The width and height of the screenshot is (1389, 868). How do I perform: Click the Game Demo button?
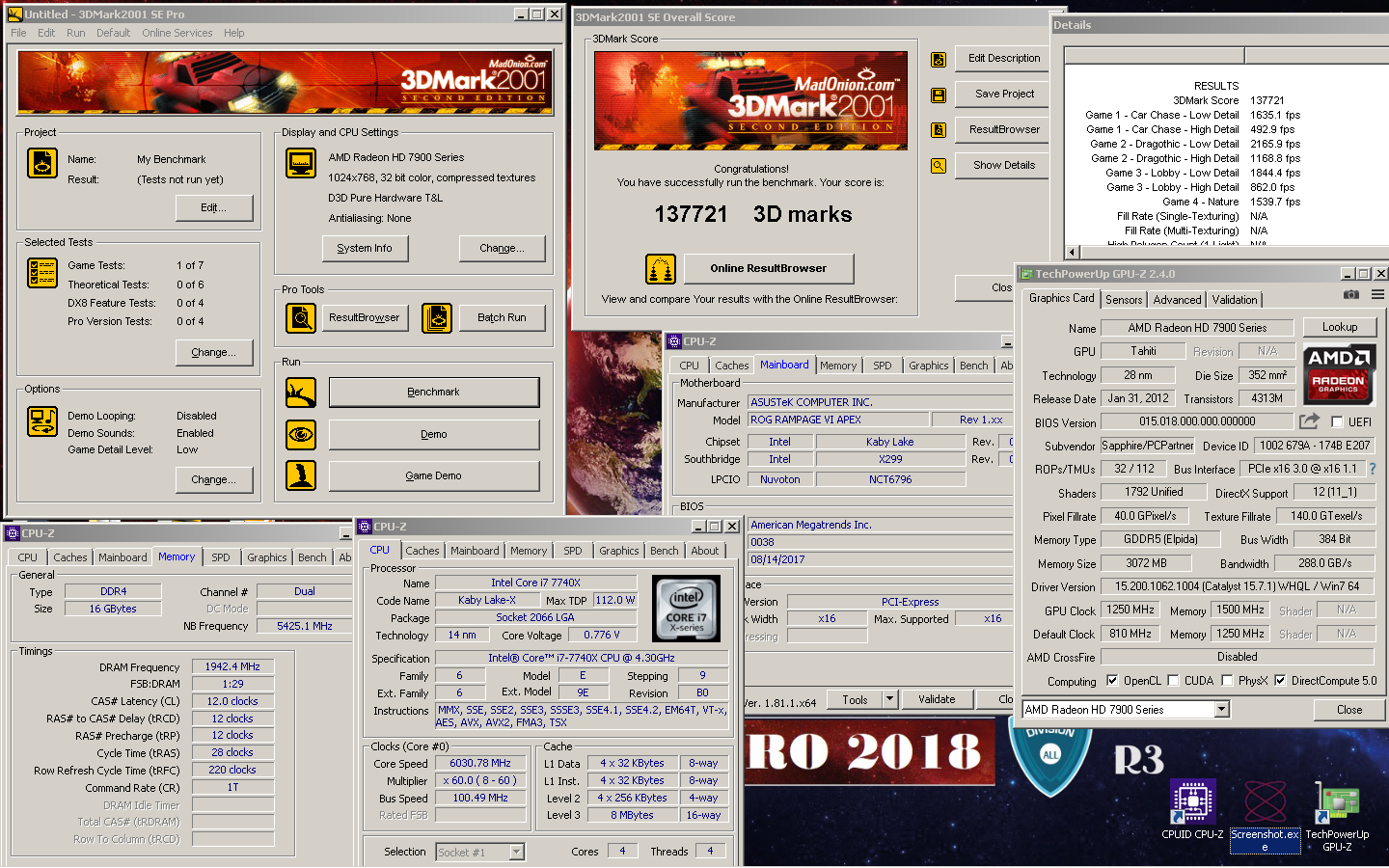pos(434,476)
